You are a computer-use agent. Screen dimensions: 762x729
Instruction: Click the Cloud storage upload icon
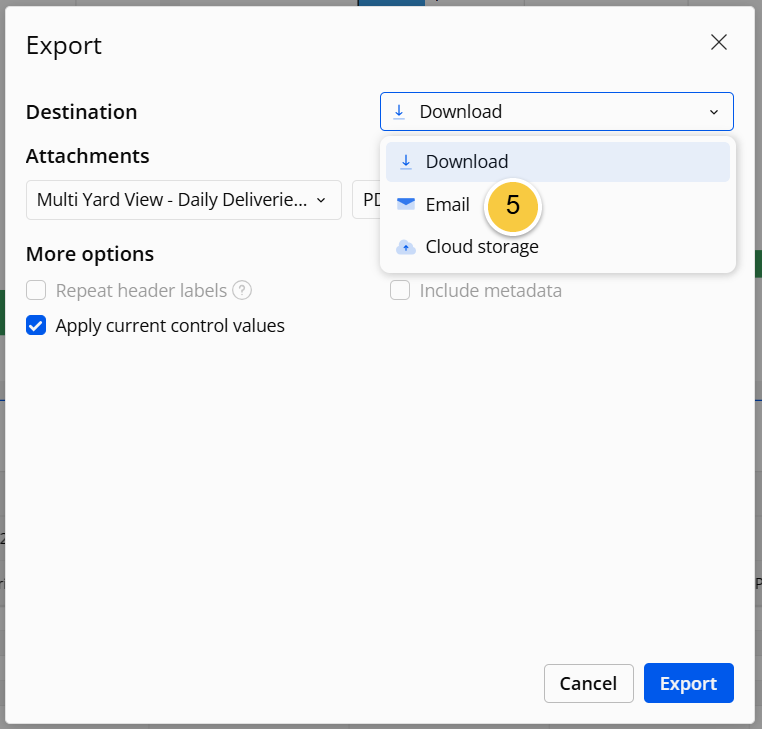[406, 247]
